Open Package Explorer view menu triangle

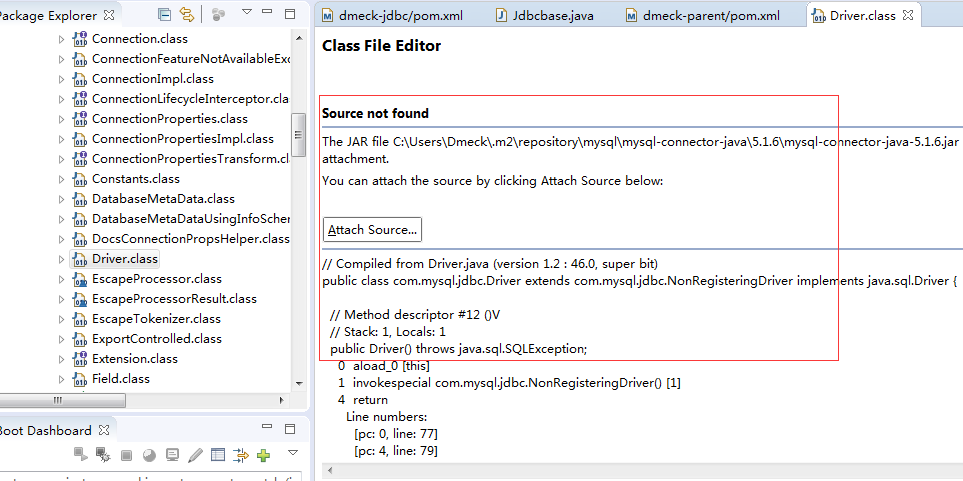pos(247,12)
